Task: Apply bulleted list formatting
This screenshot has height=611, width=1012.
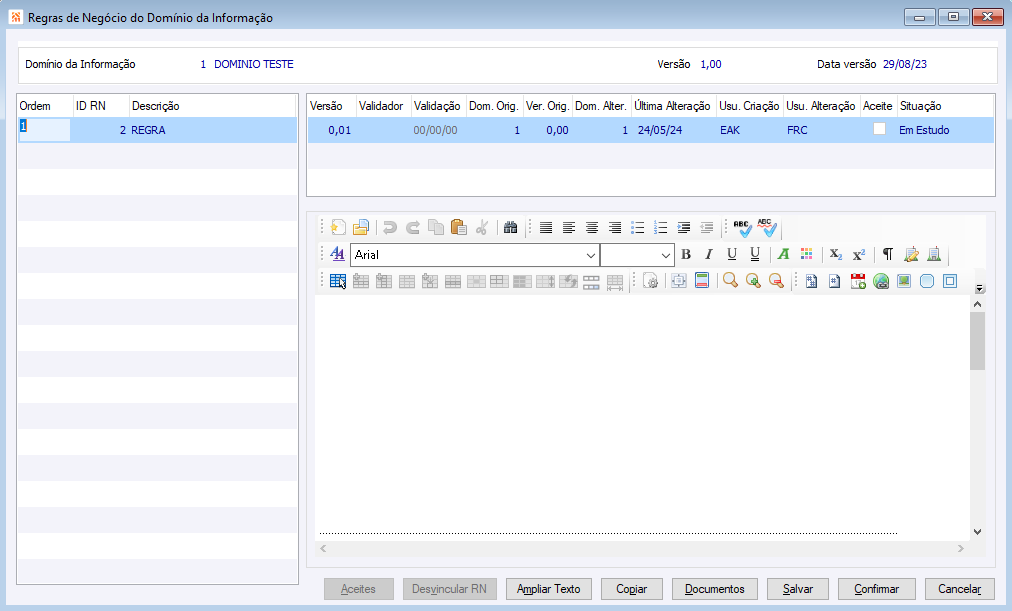Action: click(638, 227)
